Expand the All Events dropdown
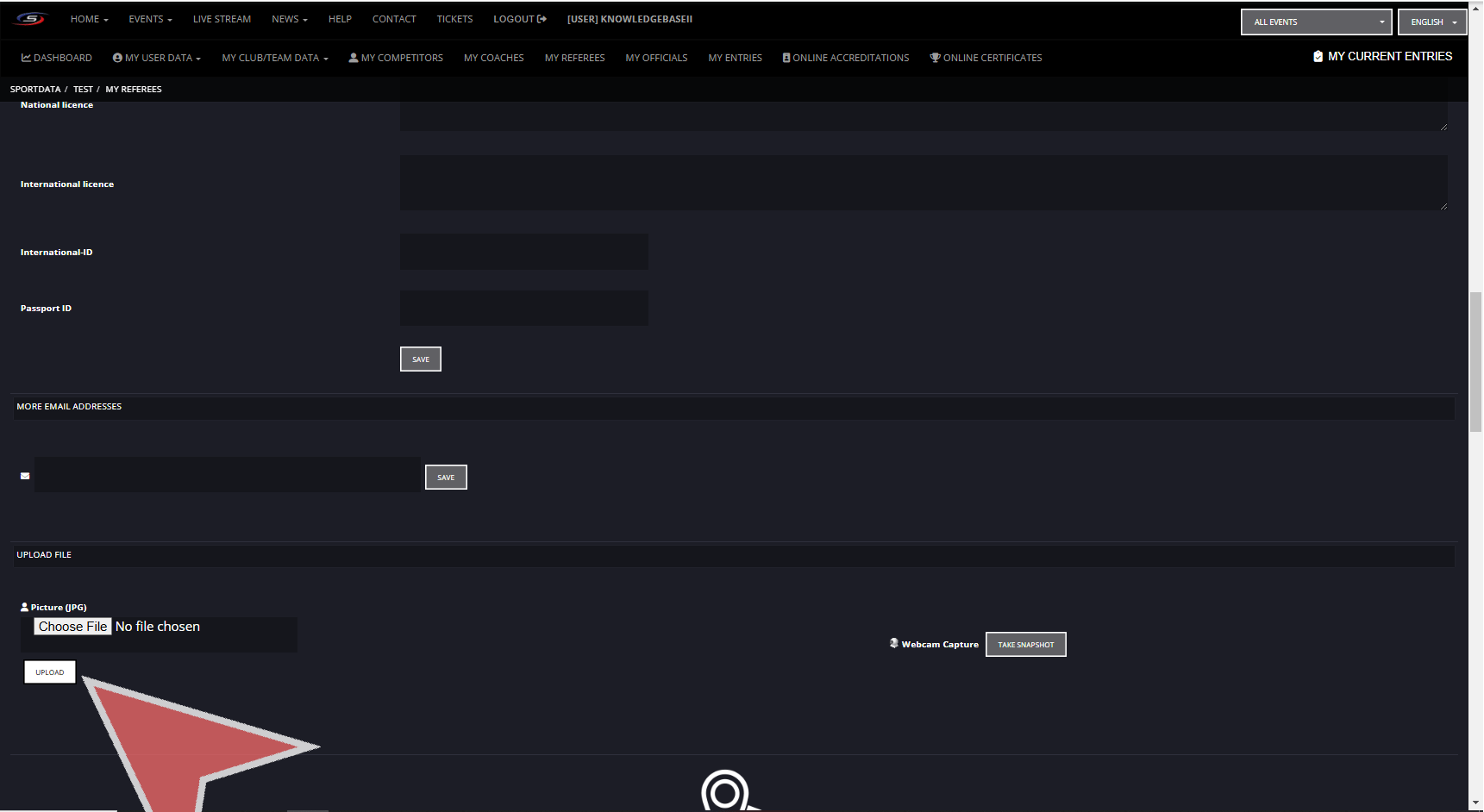The height and width of the screenshot is (812, 1484). point(1316,22)
